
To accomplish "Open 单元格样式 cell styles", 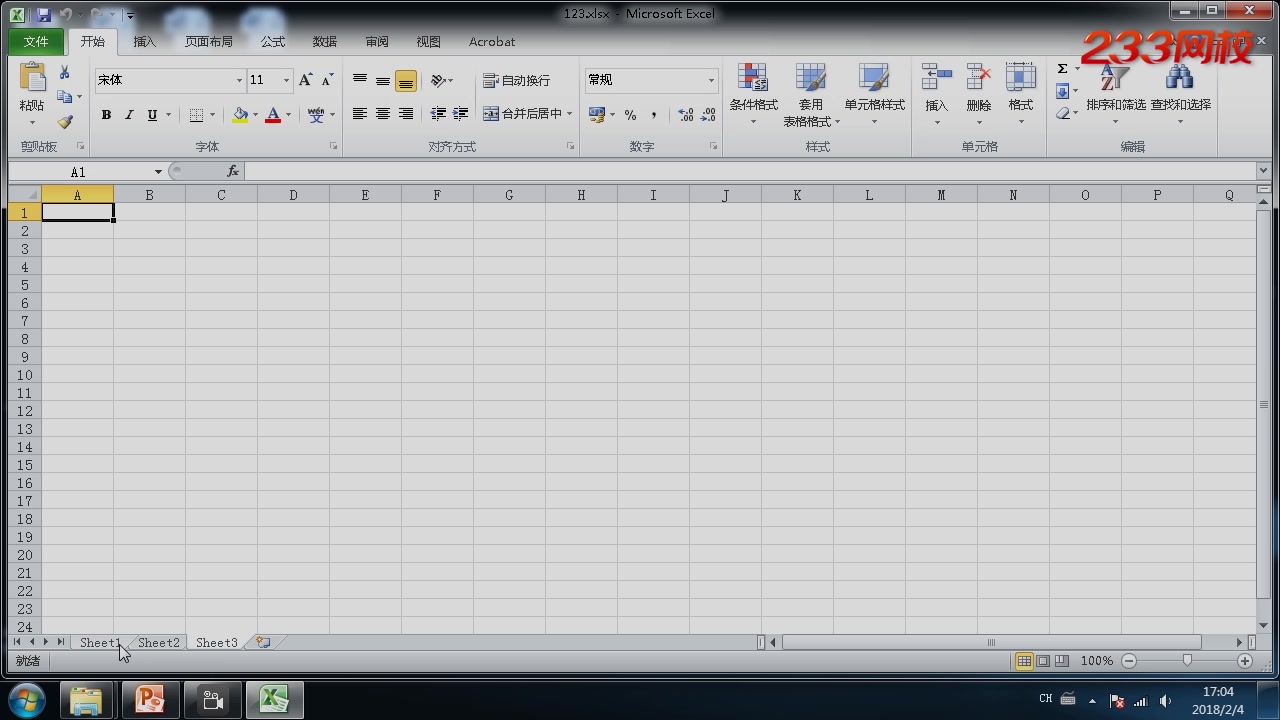I will (874, 94).
